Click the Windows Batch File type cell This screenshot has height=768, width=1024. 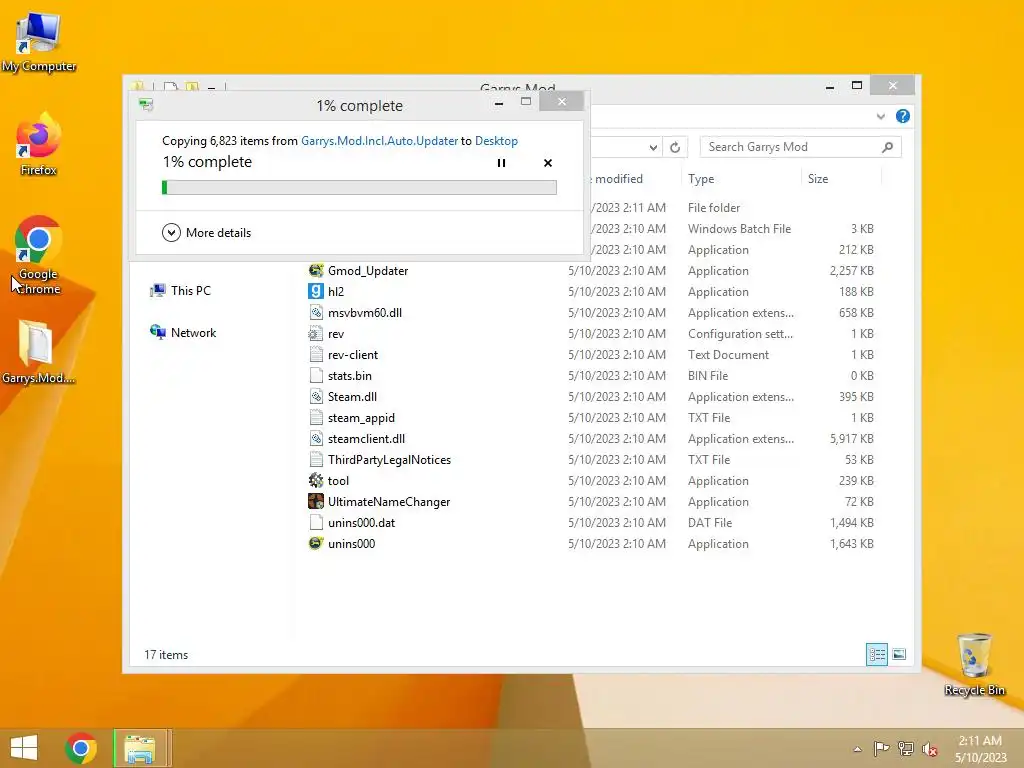coord(739,229)
